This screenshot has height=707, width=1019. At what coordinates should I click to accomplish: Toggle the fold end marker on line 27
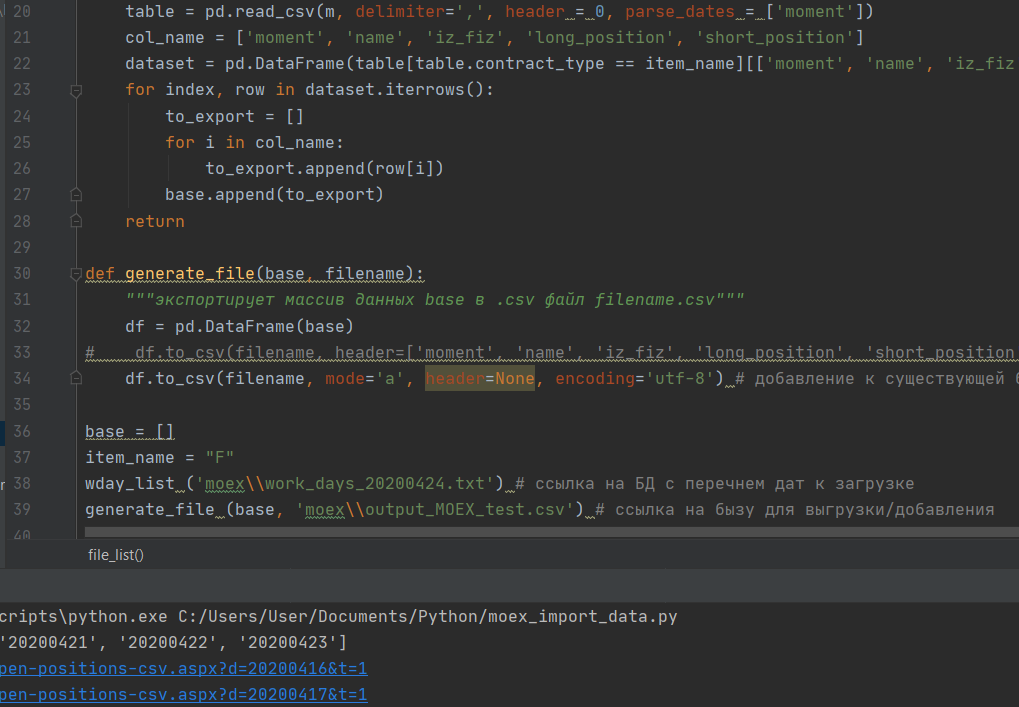(76, 194)
